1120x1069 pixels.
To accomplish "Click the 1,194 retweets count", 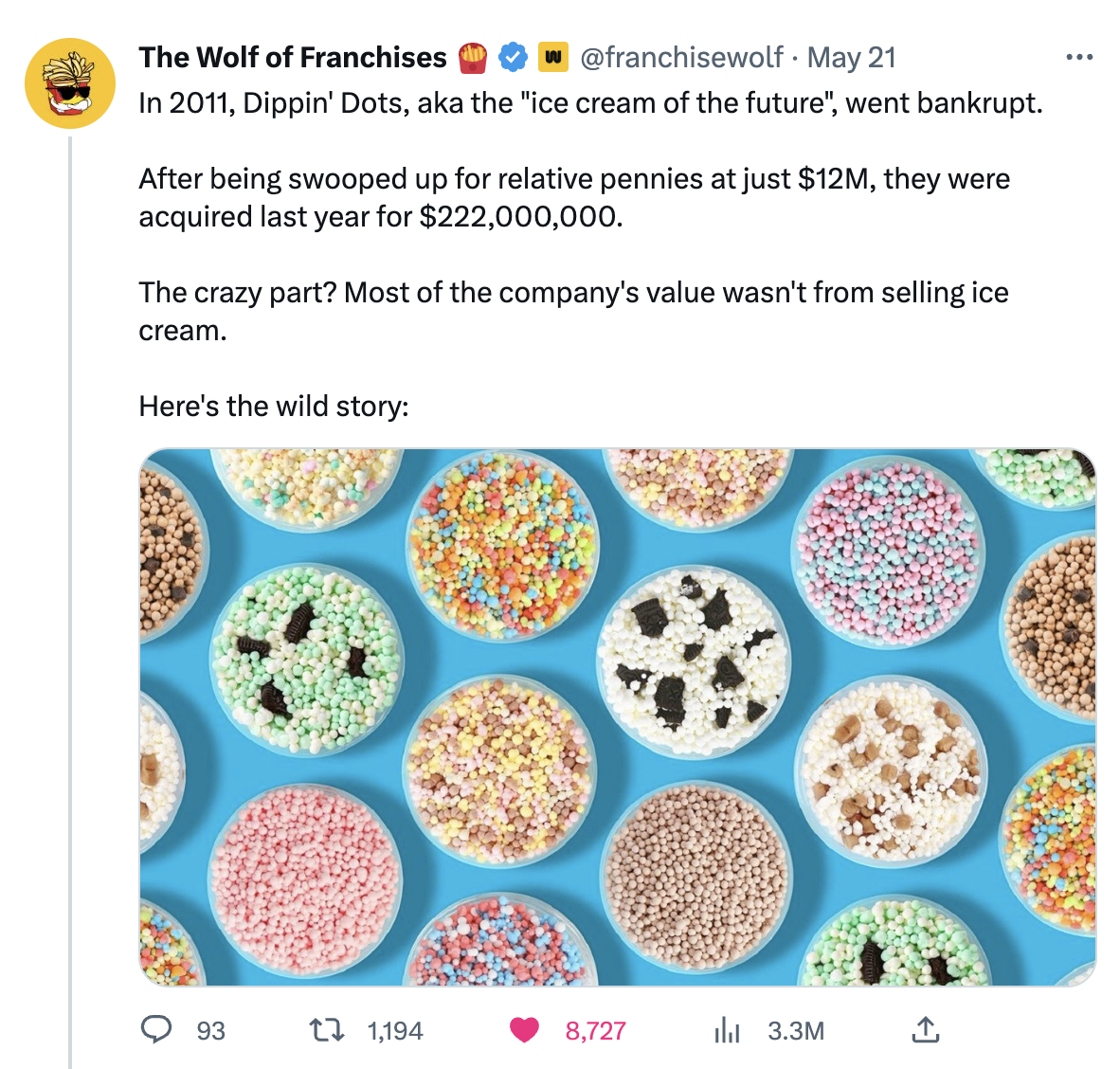I will tap(395, 1030).
